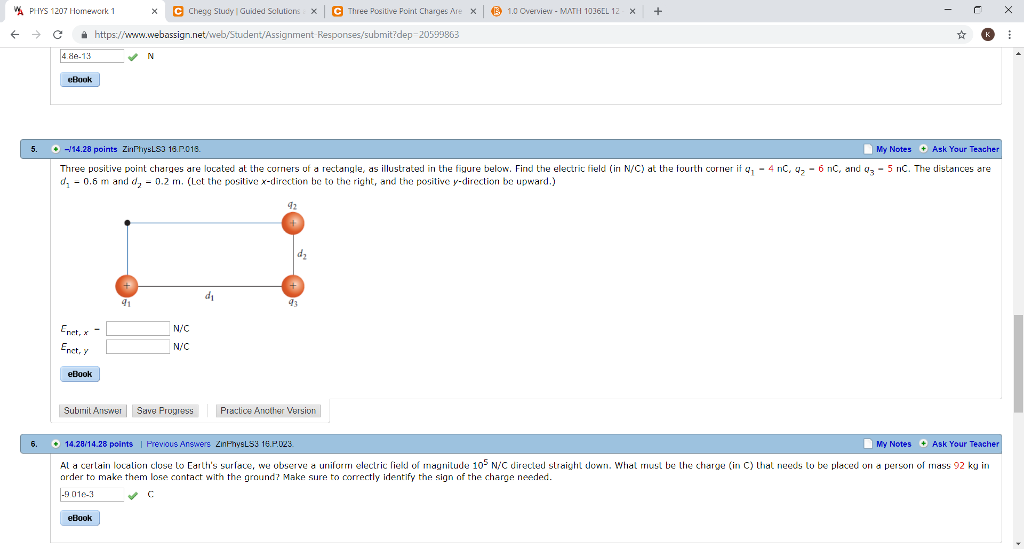The height and width of the screenshot is (549, 1024).
Task: Bookmark this page with star icon
Action: [x=961, y=35]
